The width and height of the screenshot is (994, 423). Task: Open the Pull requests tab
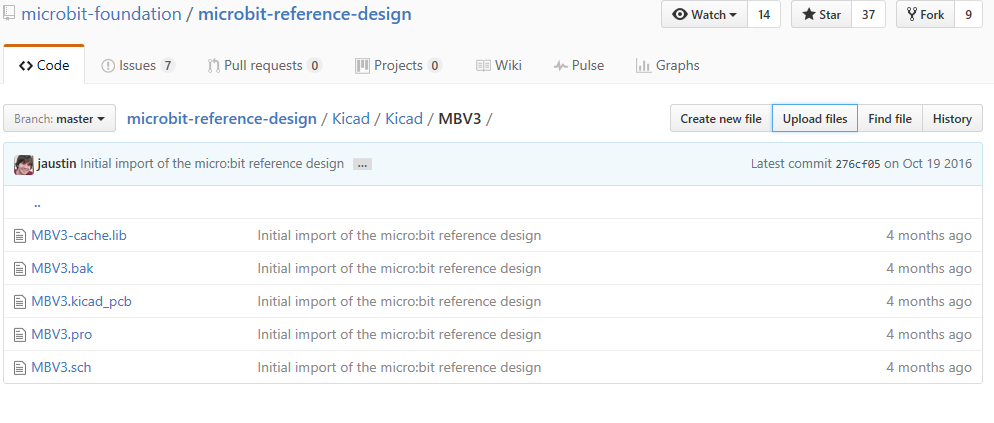pos(263,66)
